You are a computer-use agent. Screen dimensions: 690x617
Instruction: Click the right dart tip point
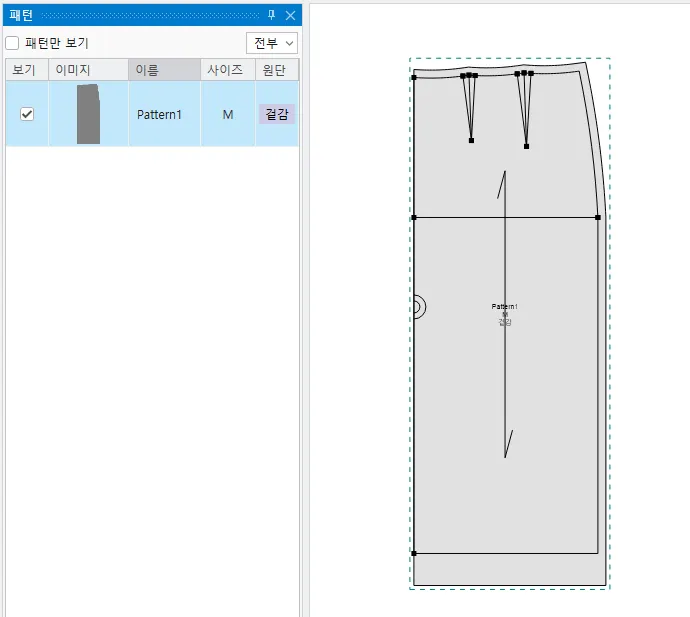point(526,146)
